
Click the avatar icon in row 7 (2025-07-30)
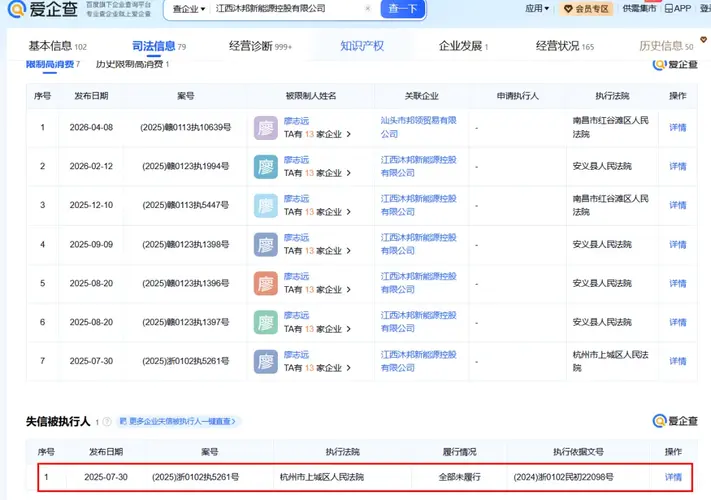[x=266, y=361]
